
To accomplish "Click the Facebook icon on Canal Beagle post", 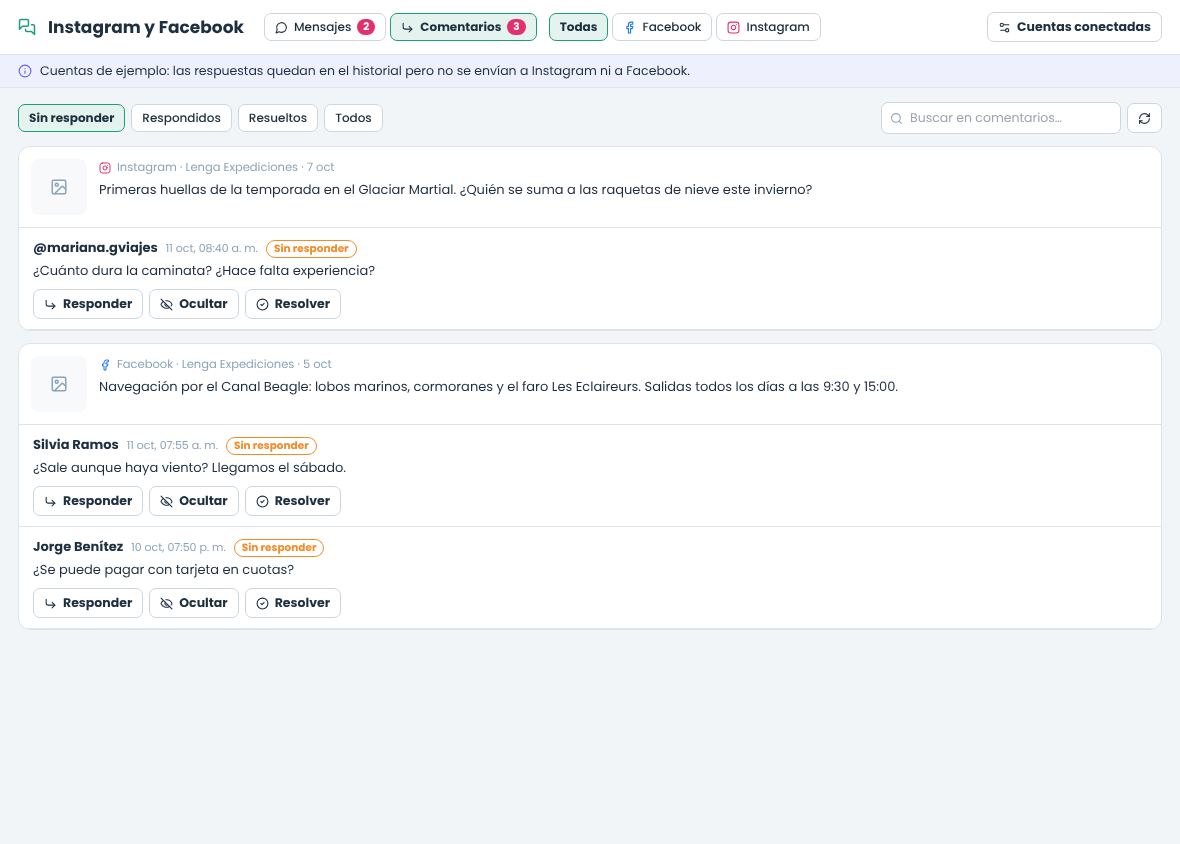I will click(x=105, y=365).
